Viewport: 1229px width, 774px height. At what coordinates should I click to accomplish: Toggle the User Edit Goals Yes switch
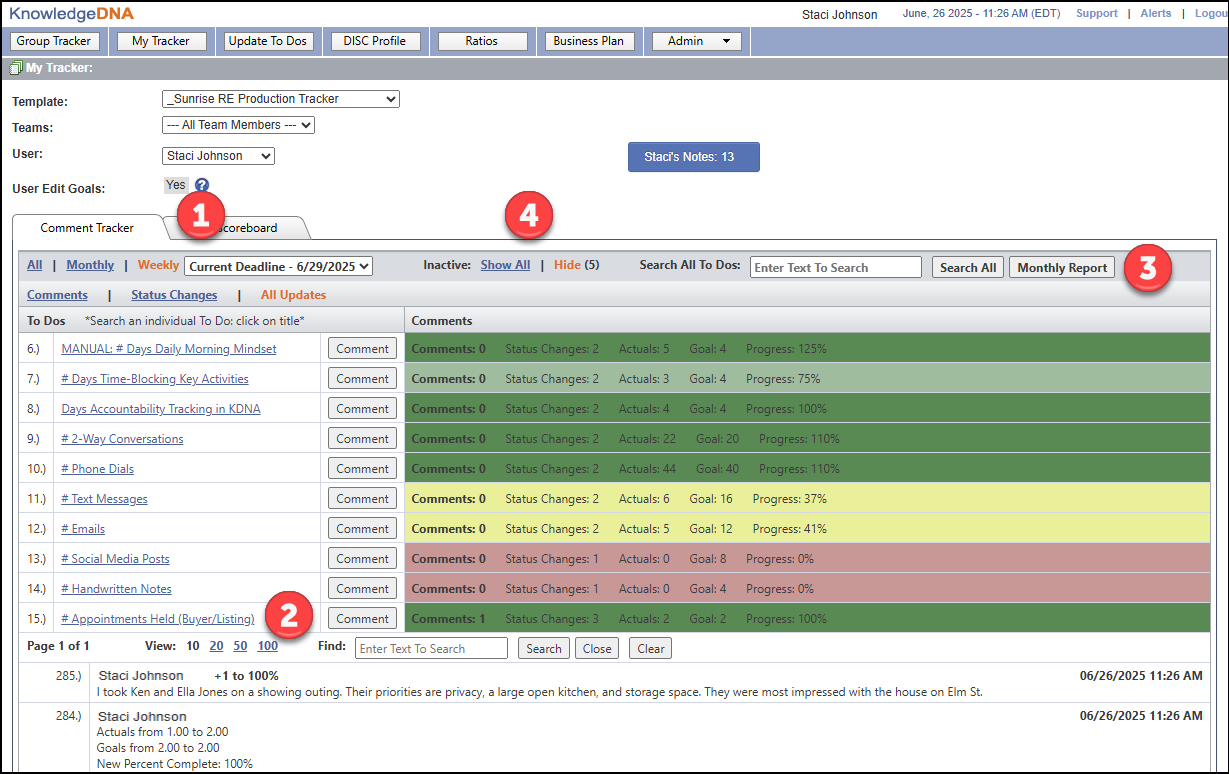pos(176,185)
